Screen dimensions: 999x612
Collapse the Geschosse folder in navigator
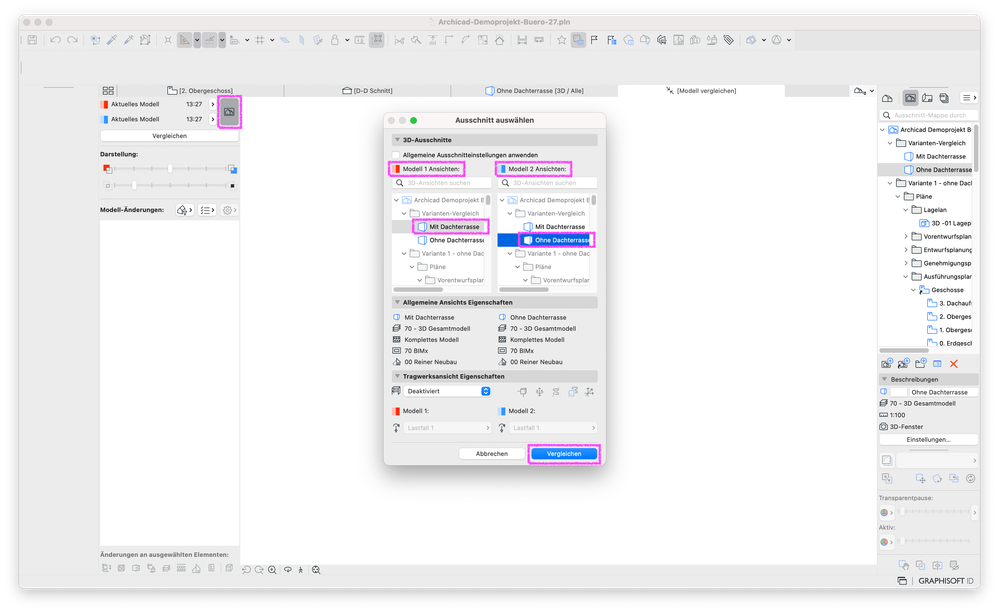point(913,290)
